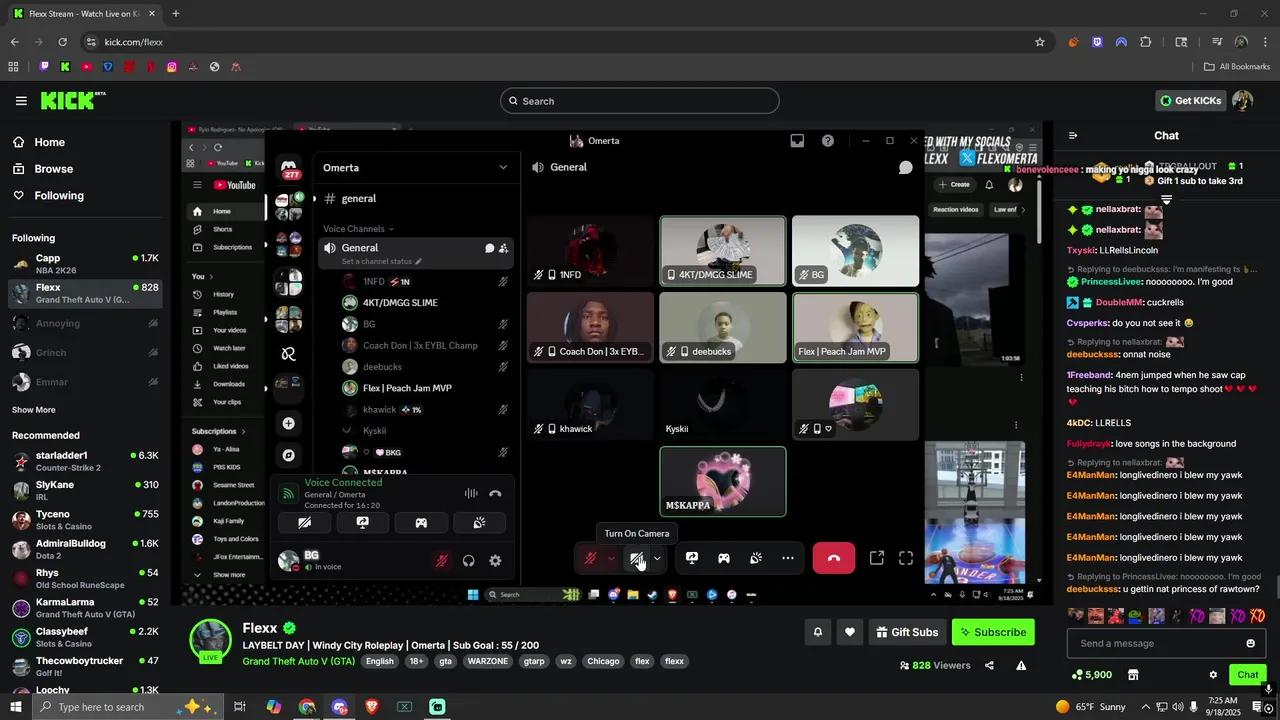Collapse the Voice Channels category
The width and height of the screenshot is (1280, 720).
(358, 229)
